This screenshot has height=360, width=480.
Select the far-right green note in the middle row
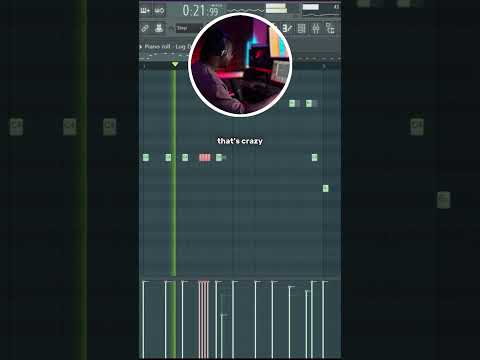pyautogui.click(x=314, y=157)
